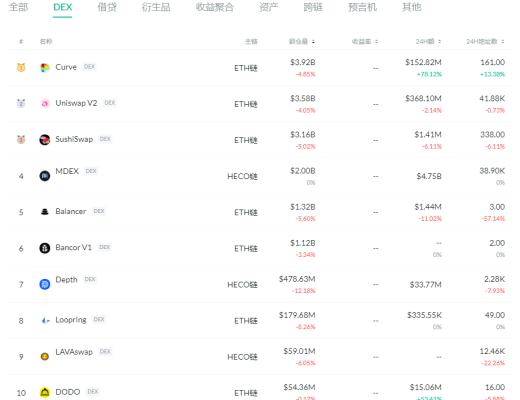Click the HECO链 cell in MDEX row
This screenshot has width=520, height=400.
242,176
